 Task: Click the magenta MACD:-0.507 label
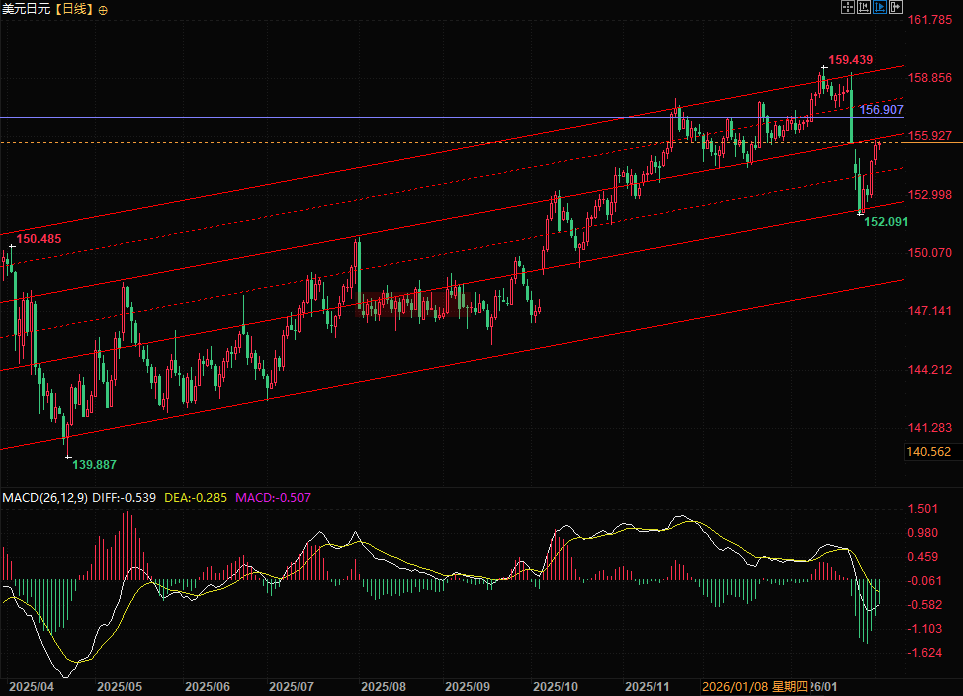[x=279, y=497]
